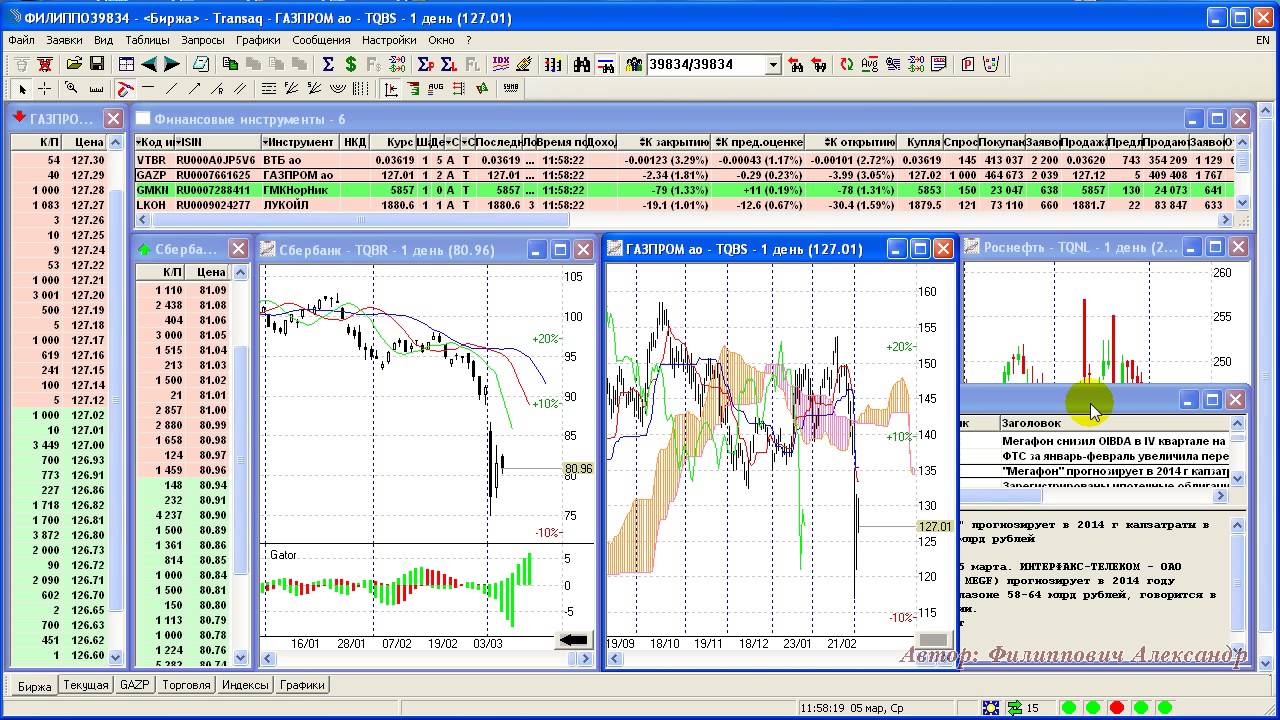Select the magnifier zoom tool

[71, 88]
